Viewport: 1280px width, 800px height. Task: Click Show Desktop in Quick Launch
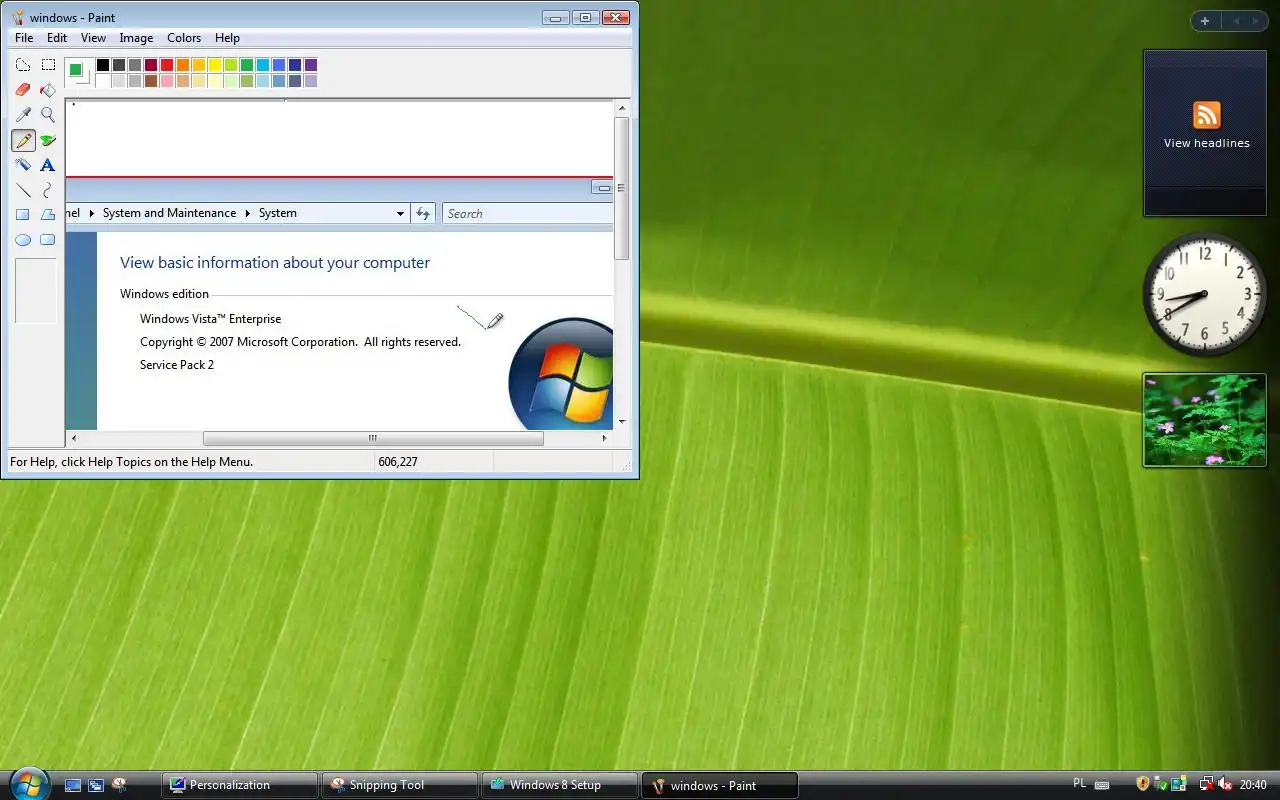(73, 785)
